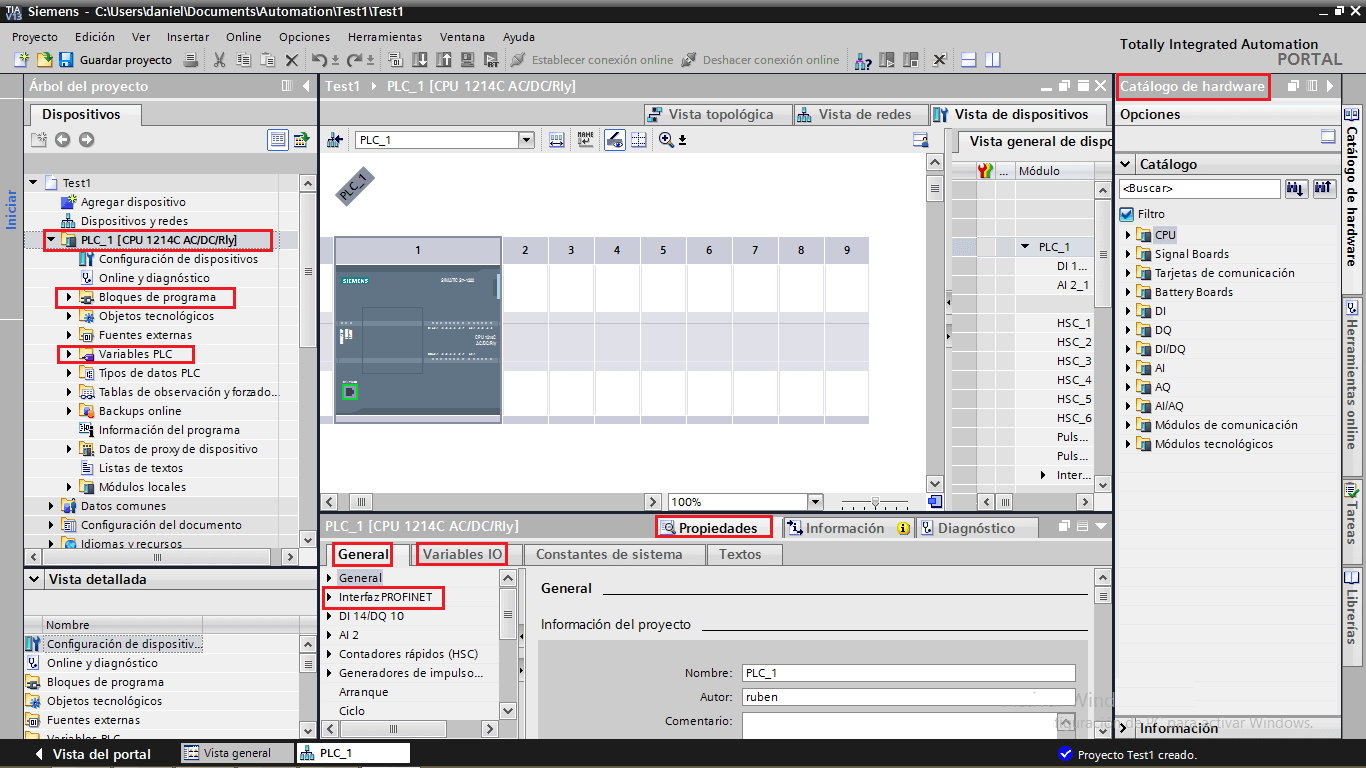Click the Open project folder icon
The height and width of the screenshot is (768, 1366).
pos(43,60)
